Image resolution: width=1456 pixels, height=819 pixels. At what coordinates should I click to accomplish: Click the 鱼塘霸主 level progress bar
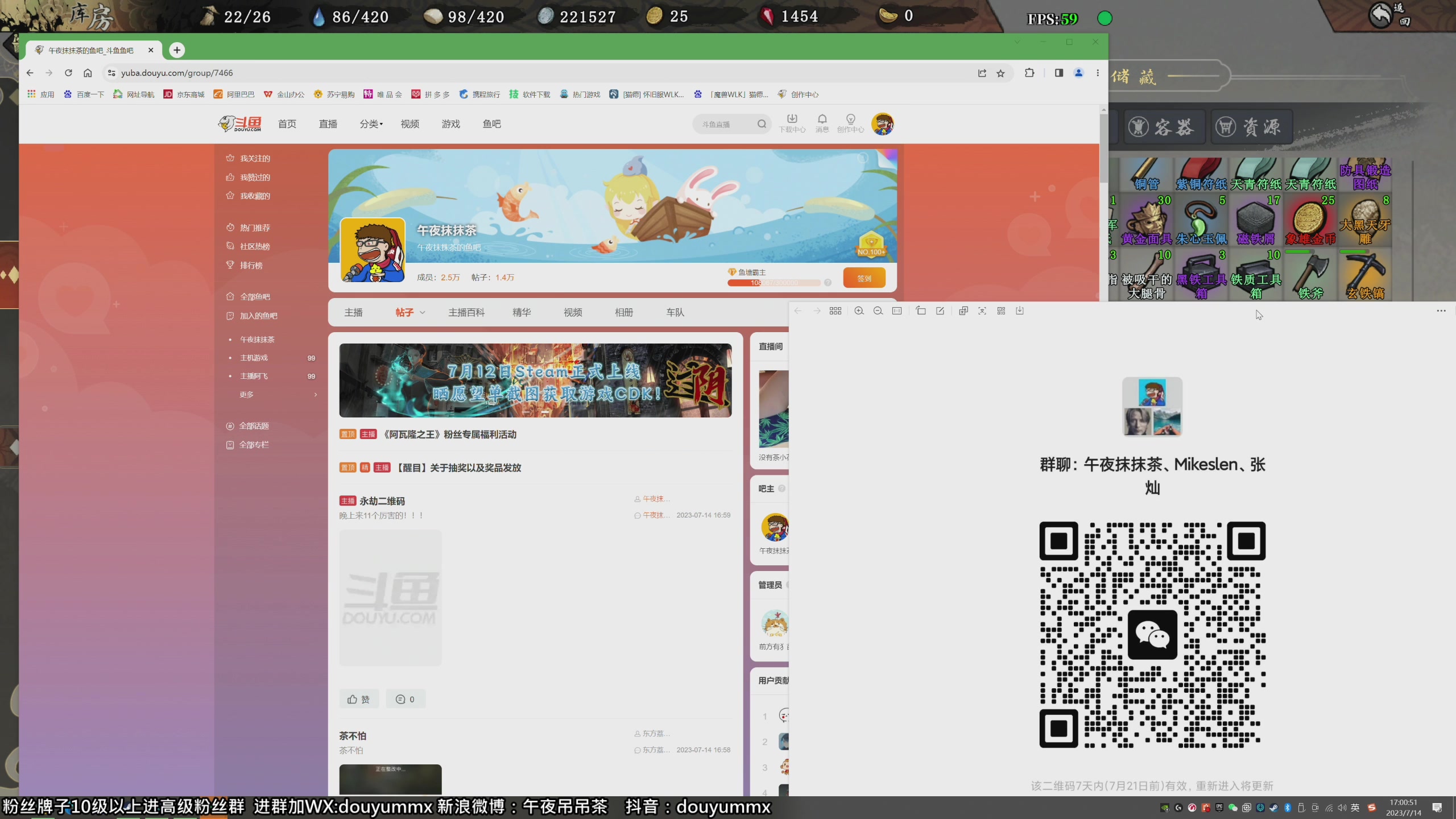click(774, 283)
